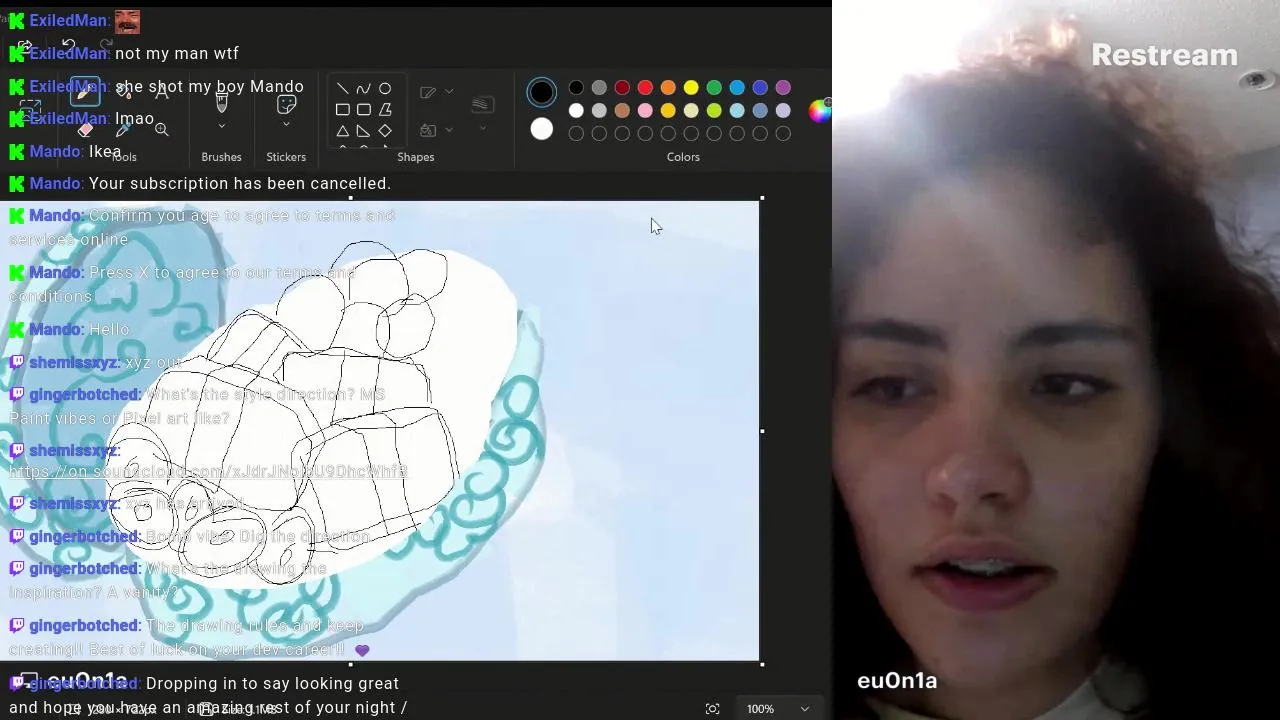Choose the rectangle shape
Screen dimensions: 1280x720
coord(342,110)
